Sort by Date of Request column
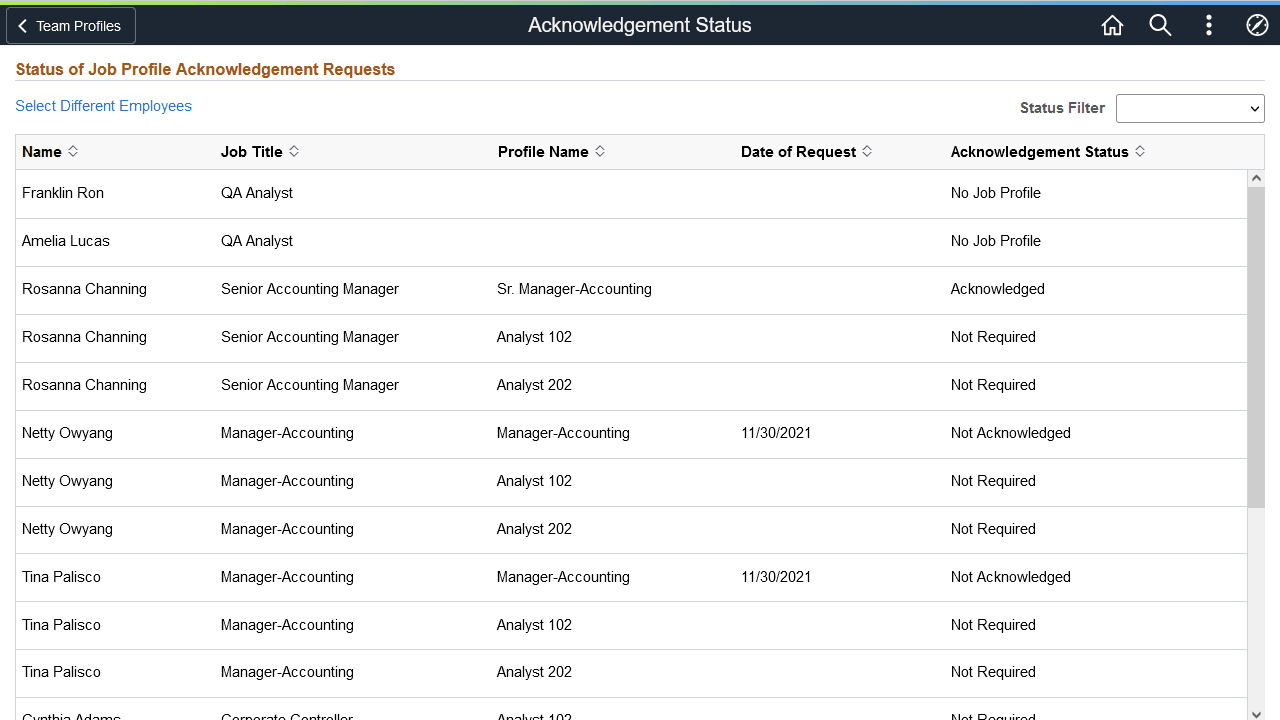Image resolution: width=1280 pixels, height=720 pixels. pyautogui.click(x=867, y=151)
